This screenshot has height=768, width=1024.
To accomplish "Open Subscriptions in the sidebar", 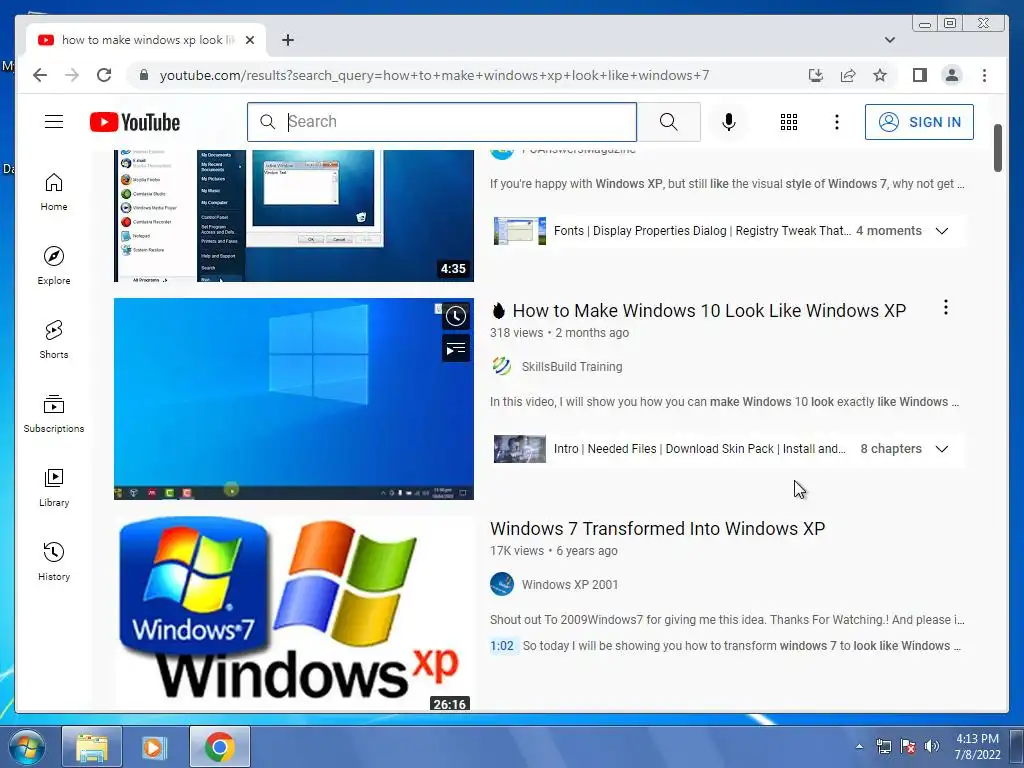I will coord(54,413).
